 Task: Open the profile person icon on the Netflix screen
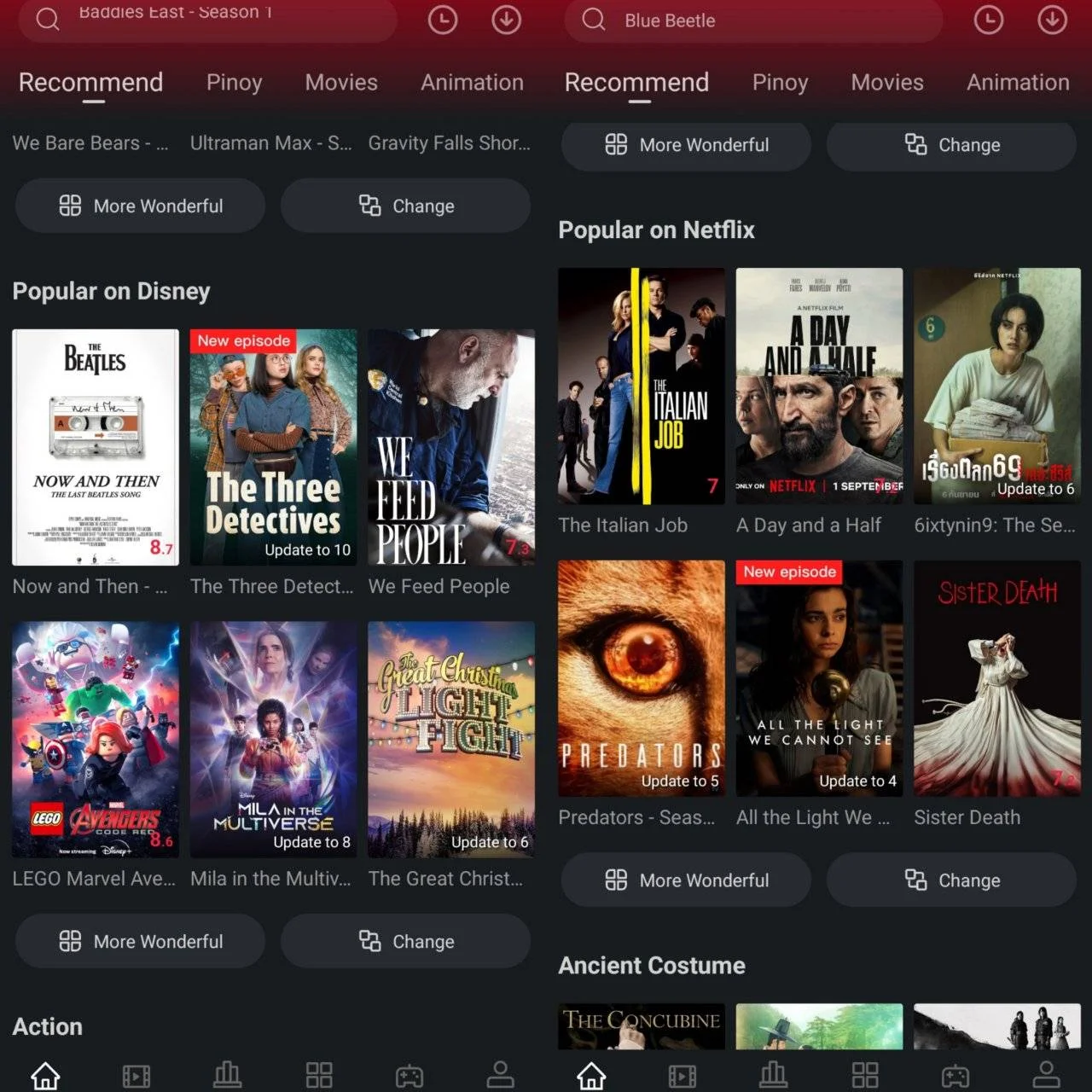coord(1047,1075)
